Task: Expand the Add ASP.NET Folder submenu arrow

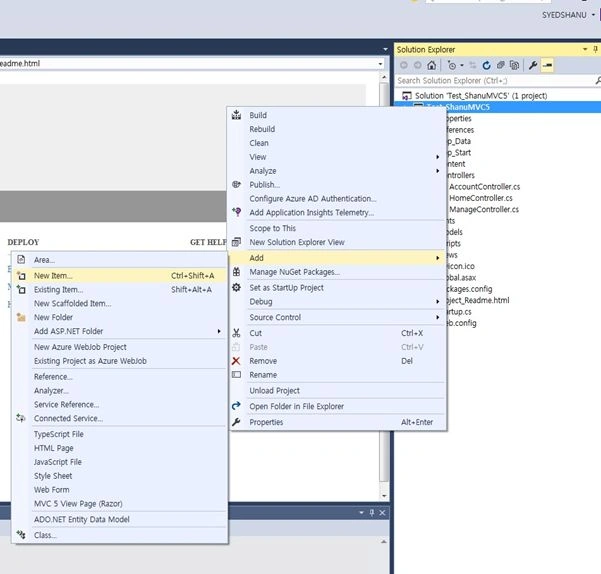Action: point(219,331)
